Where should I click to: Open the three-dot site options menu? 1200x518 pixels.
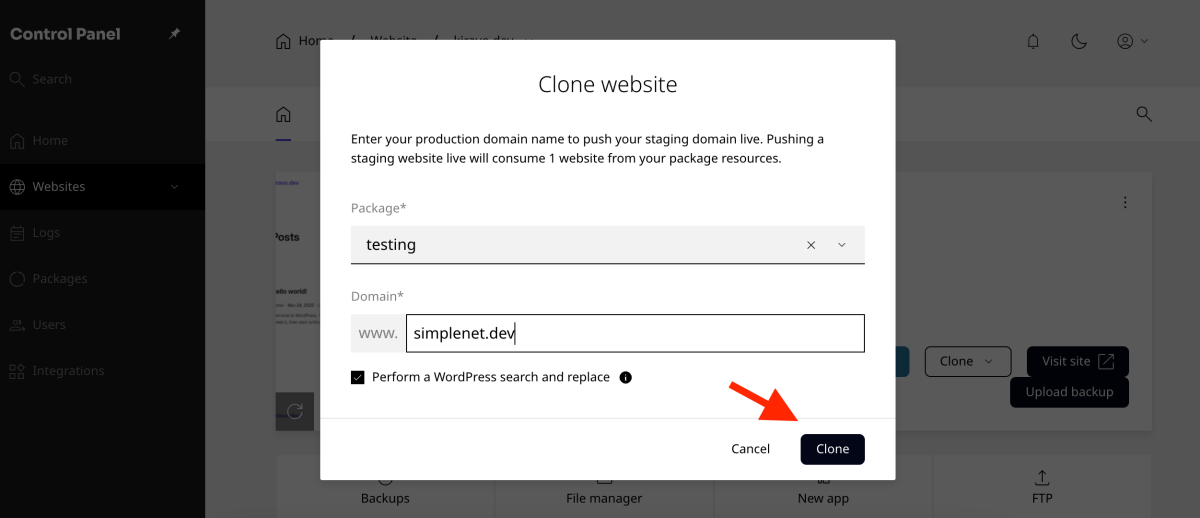click(1125, 202)
